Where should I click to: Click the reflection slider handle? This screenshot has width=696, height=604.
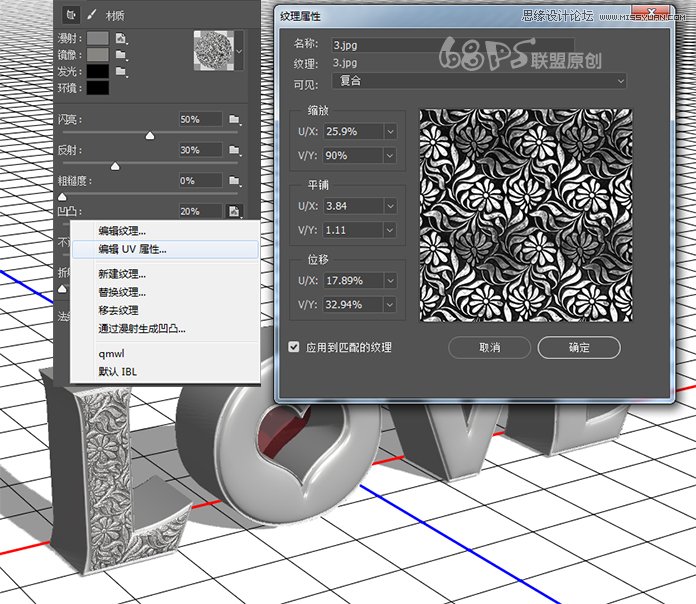coord(115,166)
